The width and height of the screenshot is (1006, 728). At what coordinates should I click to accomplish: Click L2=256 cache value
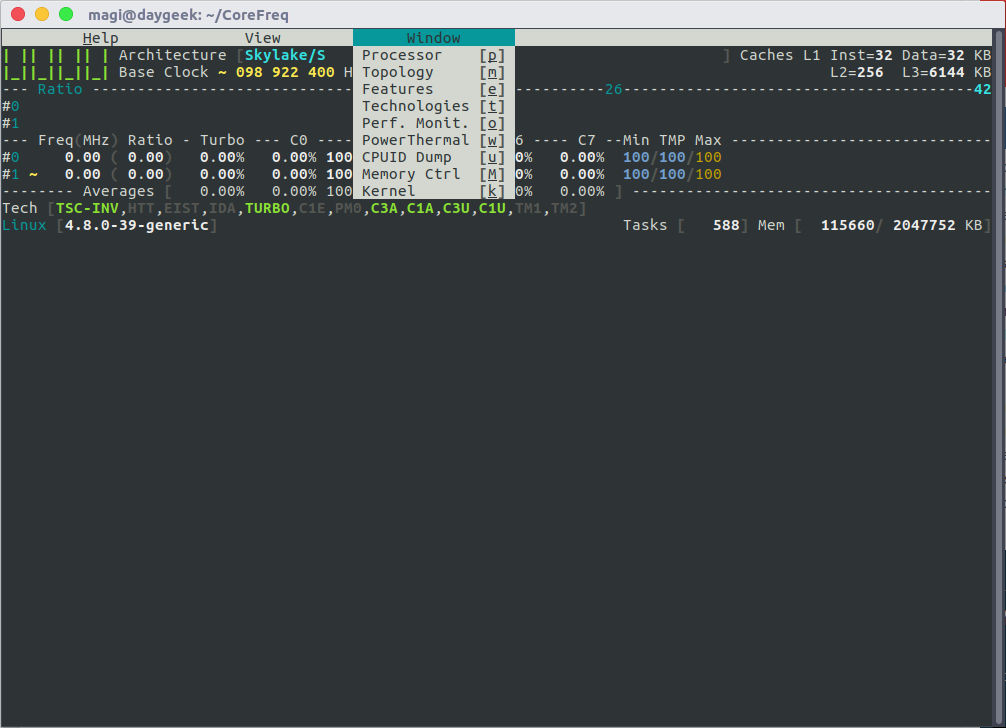pyautogui.click(x=857, y=72)
